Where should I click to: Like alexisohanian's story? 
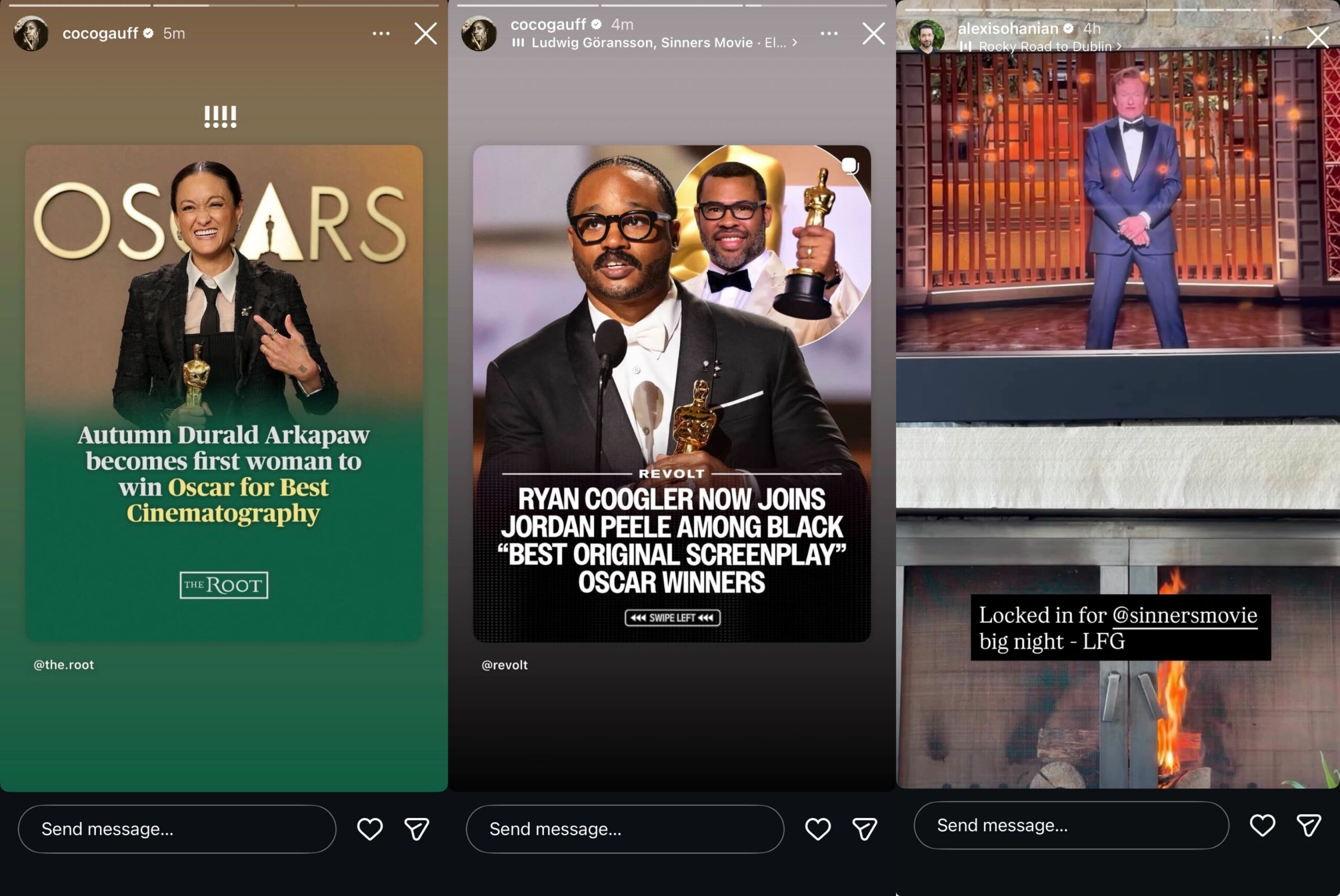coord(1263,825)
